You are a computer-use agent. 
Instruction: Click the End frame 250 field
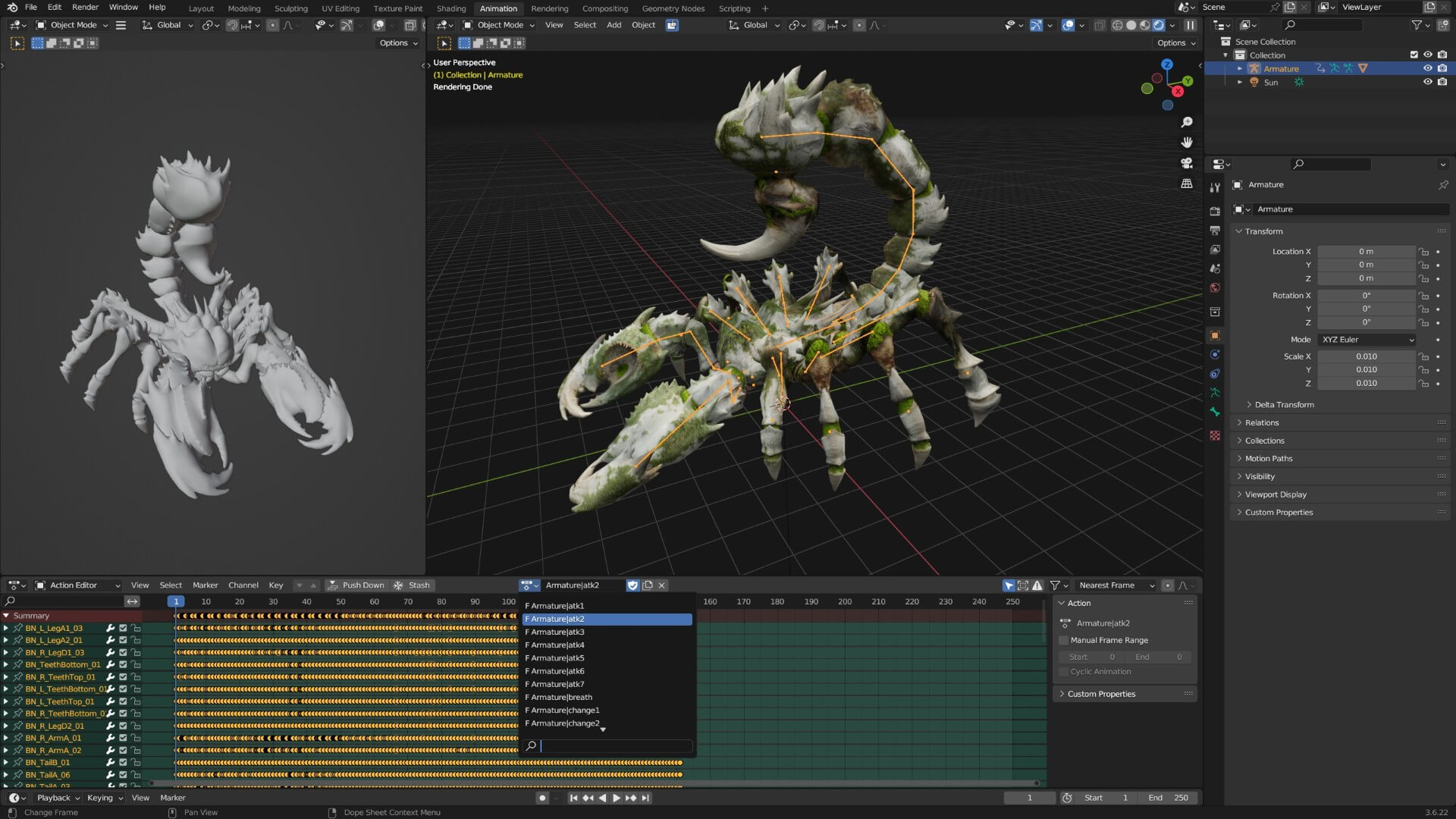coord(1169,798)
